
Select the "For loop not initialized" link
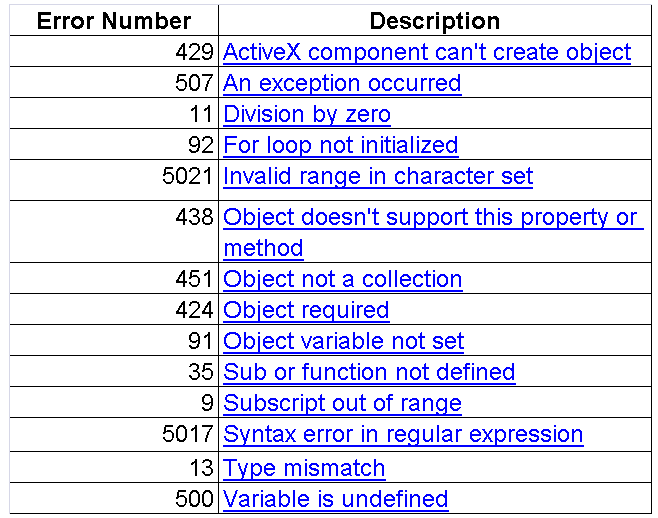[x=340, y=145]
